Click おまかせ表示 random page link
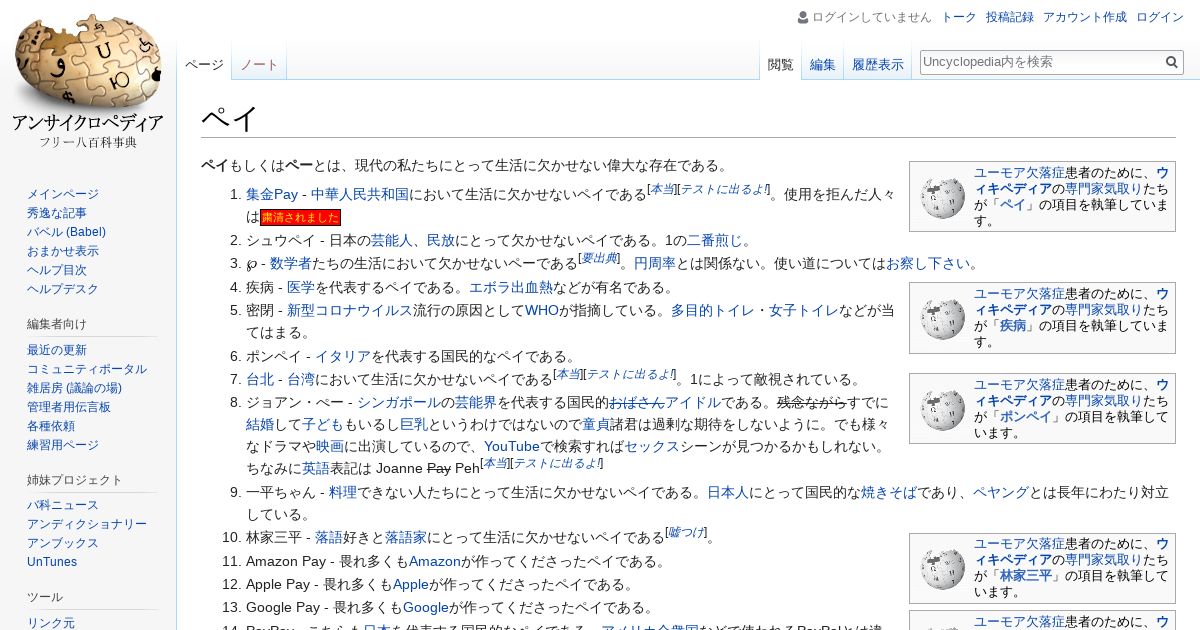1200x630 pixels. (x=63, y=251)
